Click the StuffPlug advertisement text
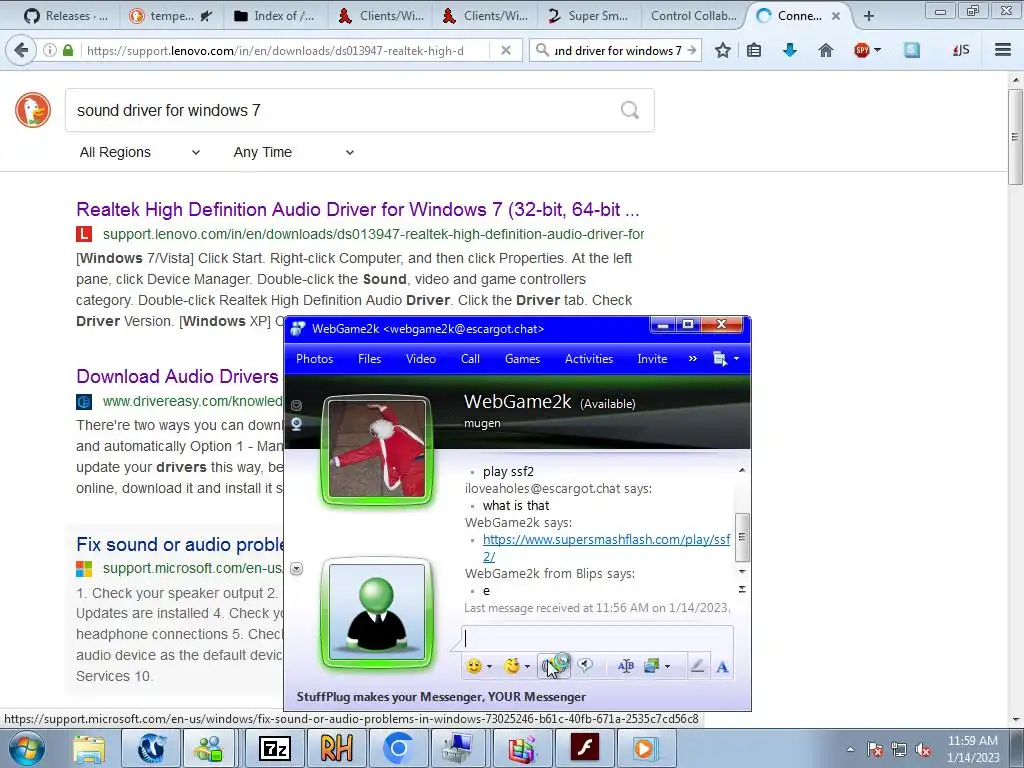Screen dimensions: 1024x768 (x=441, y=697)
